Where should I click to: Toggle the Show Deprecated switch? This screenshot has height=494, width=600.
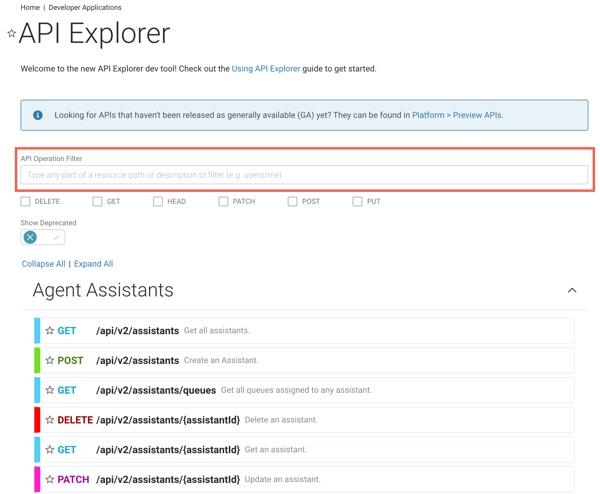tap(43, 237)
